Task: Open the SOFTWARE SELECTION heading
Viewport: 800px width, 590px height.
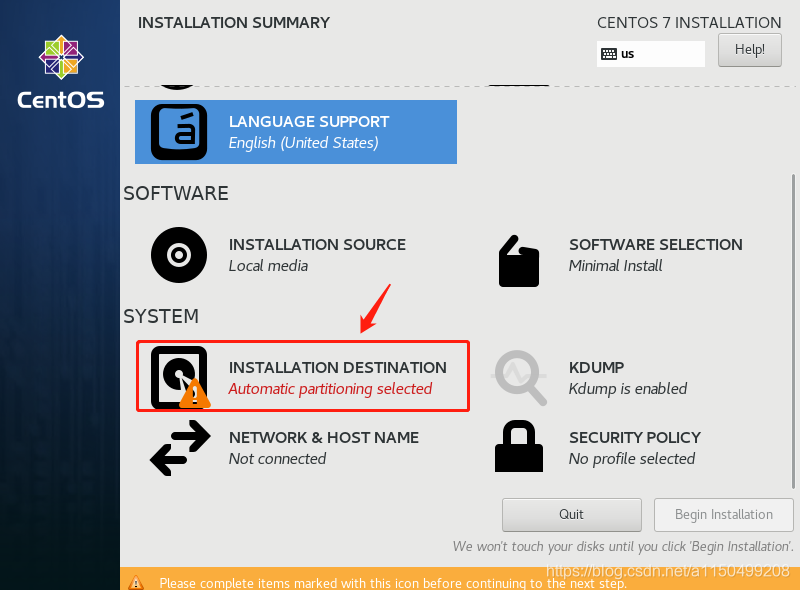Action: click(x=656, y=244)
